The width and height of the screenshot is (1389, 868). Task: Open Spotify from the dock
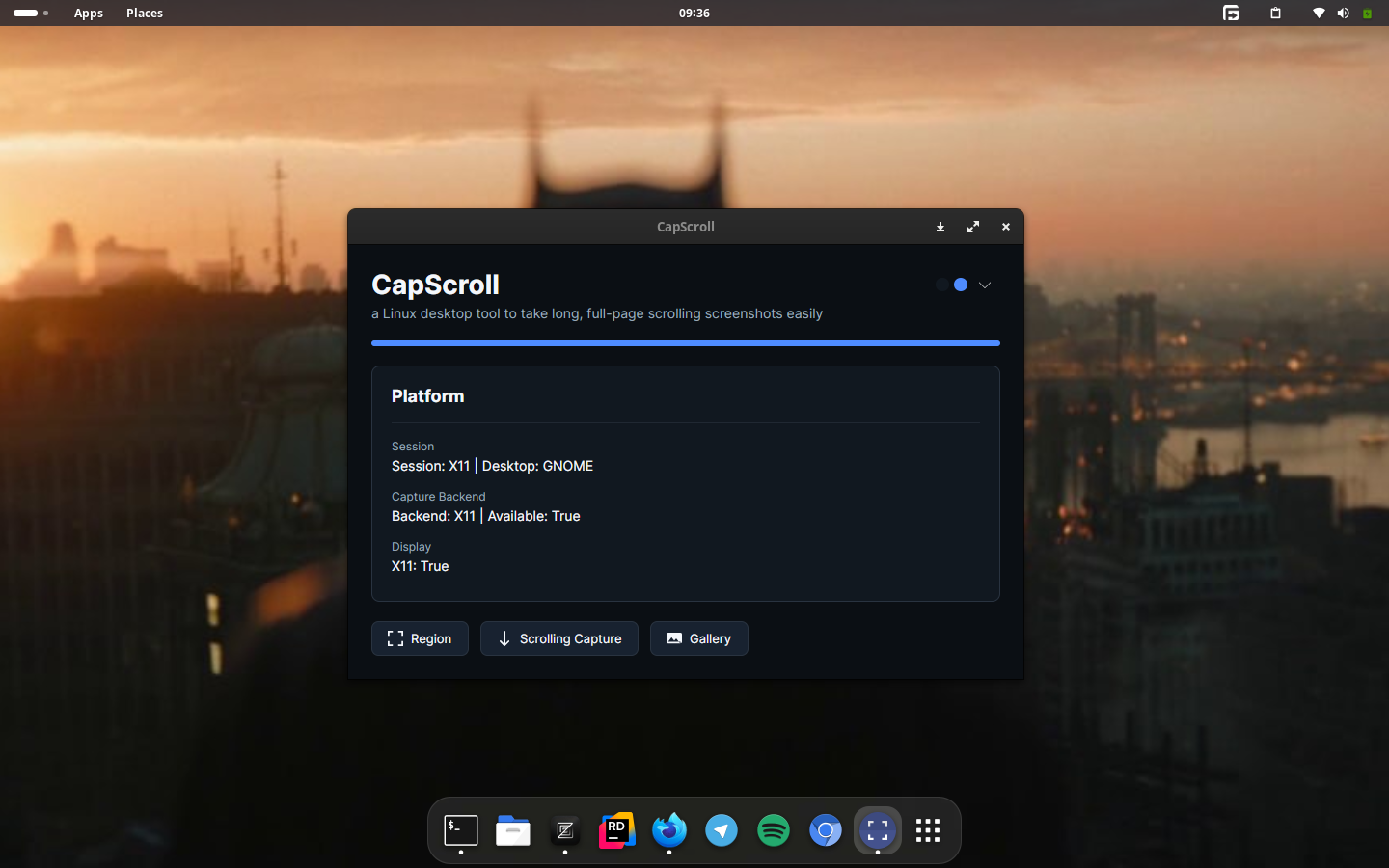click(x=774, y=830)
